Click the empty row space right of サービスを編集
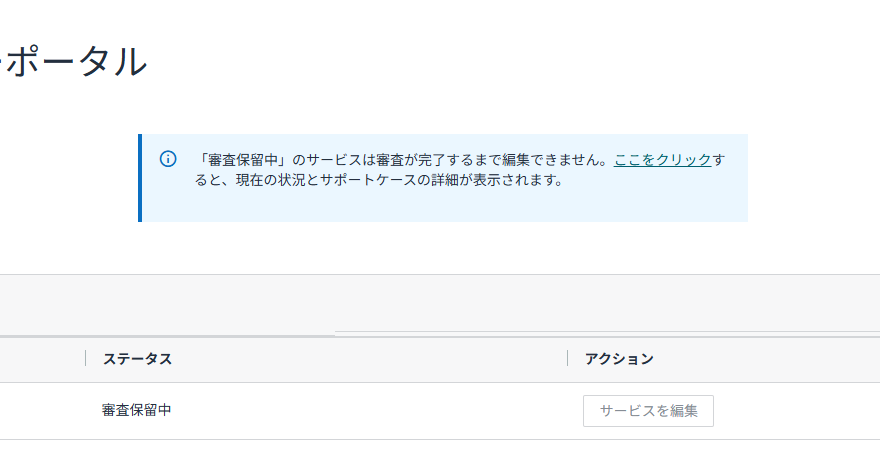880x471 pixels. (x=800, y=410)
